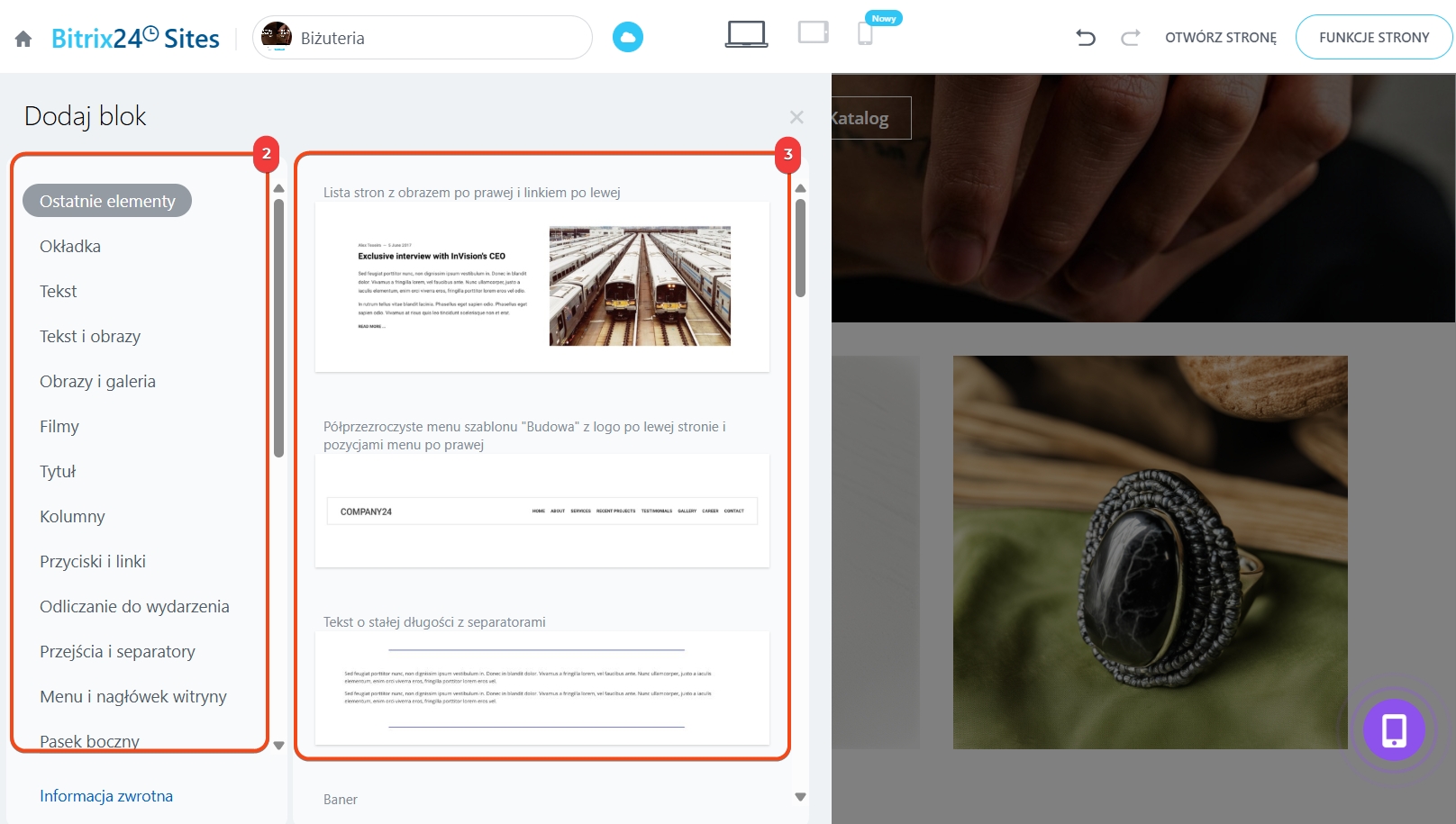Click the Dodaj blok heading
The image size is (1456, 824).
coord(85,116)
